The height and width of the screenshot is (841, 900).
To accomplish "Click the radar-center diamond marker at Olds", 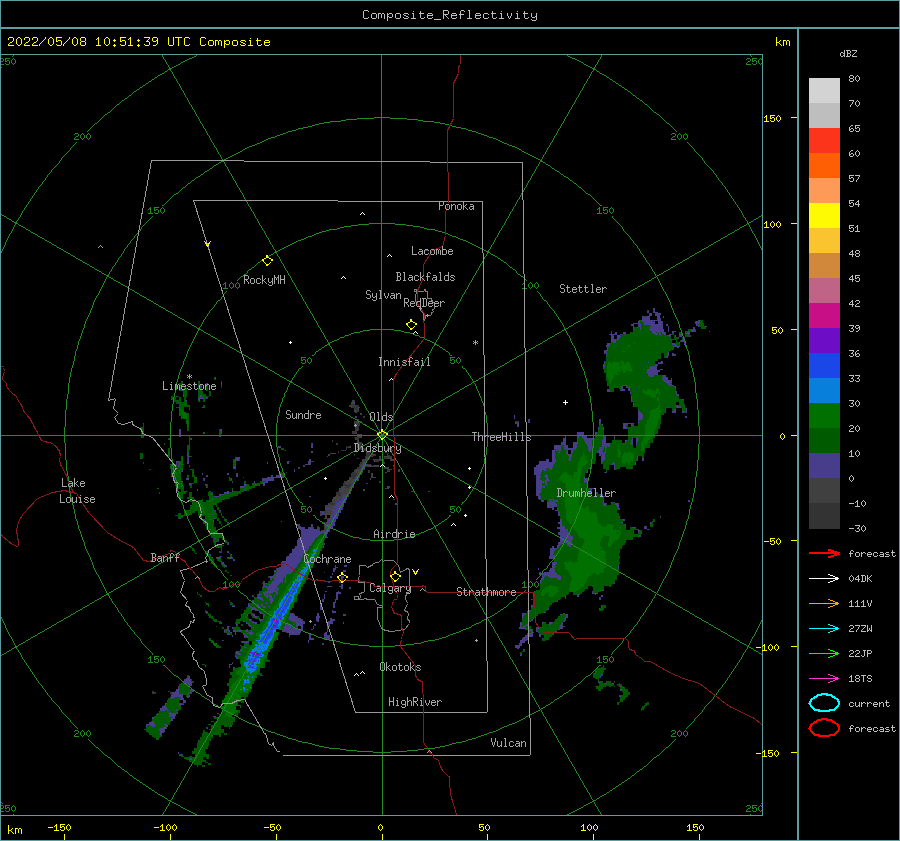I will 382,435.
